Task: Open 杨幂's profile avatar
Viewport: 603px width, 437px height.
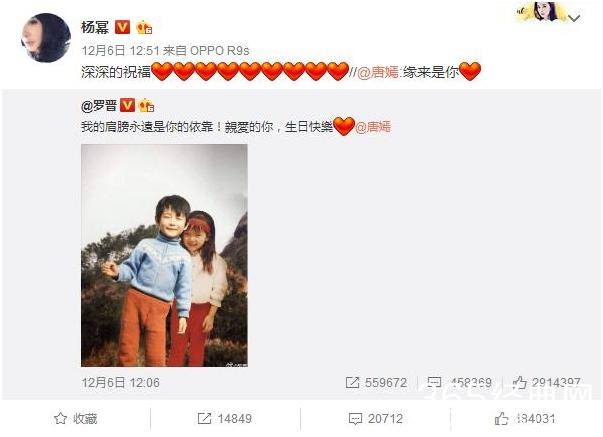Action: coord(46,38)
